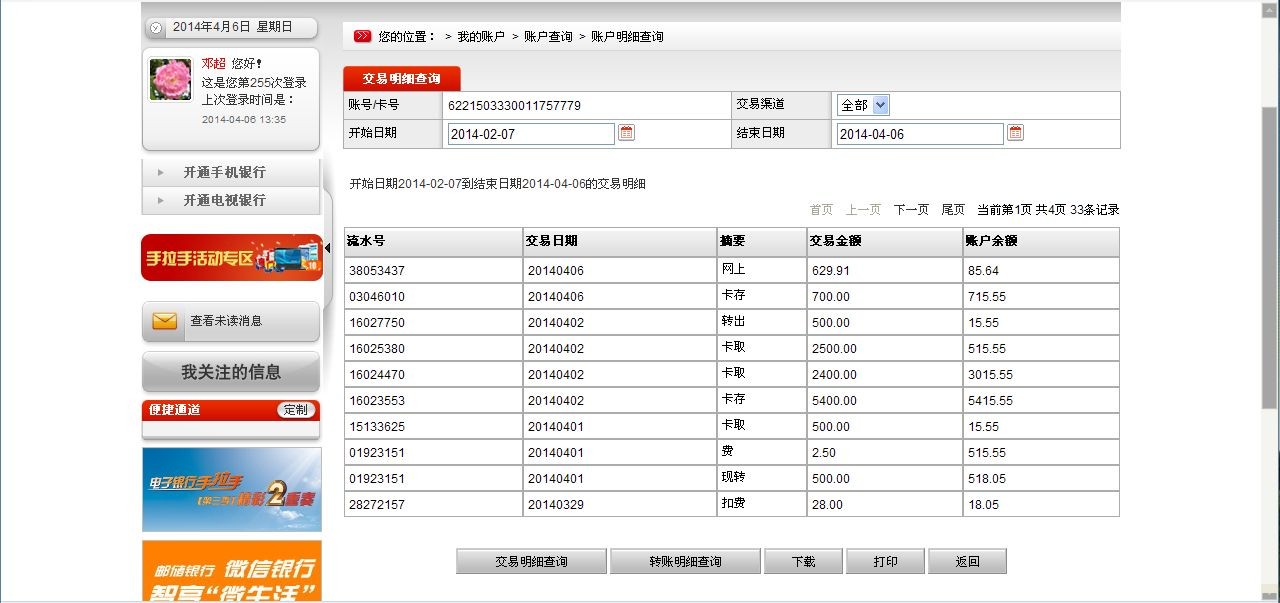
Task: Click the user's flower avatar picture
Action: pyautogui.click(x=170, y=79)
